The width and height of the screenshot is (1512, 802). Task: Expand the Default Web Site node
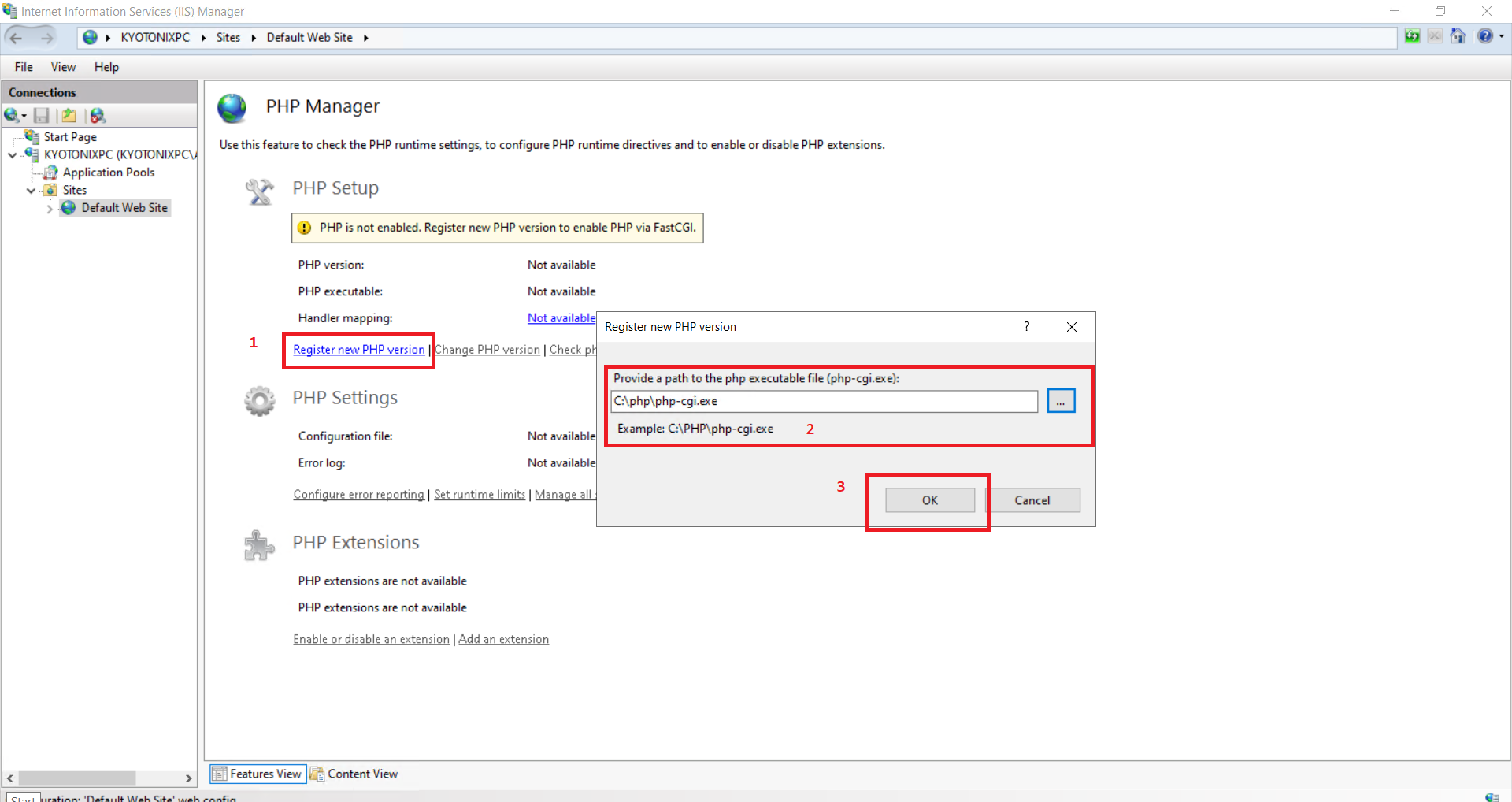(x=50, y=209)
